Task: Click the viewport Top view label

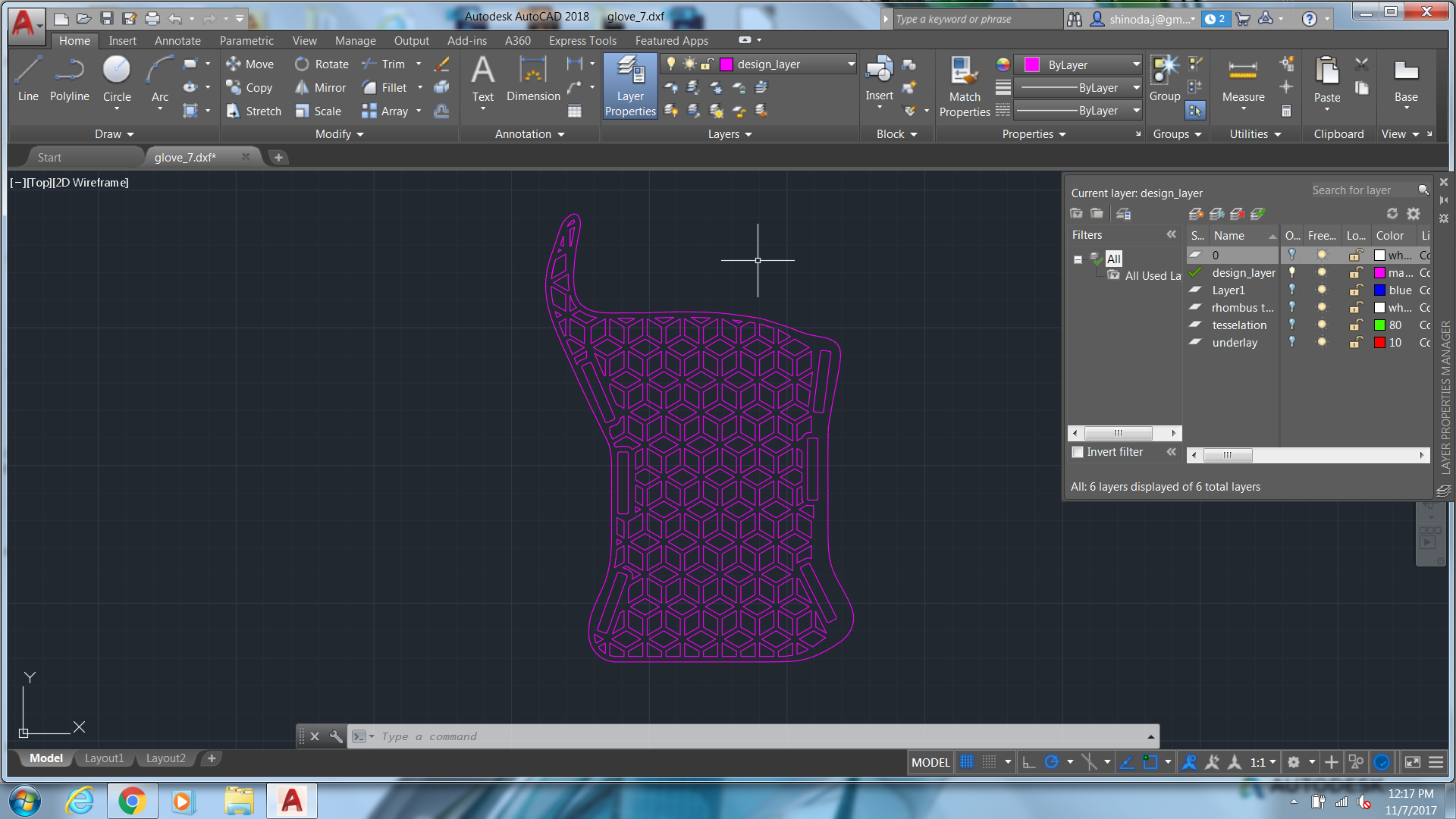Action: click(39, 183)
